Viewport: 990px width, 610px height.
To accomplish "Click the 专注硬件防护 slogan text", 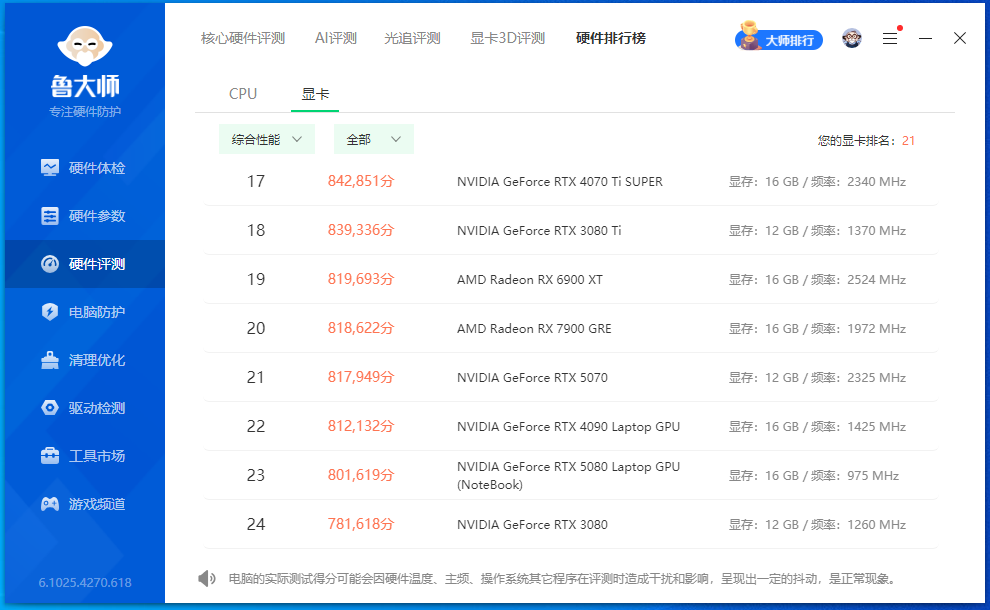I will coord(85,112).
